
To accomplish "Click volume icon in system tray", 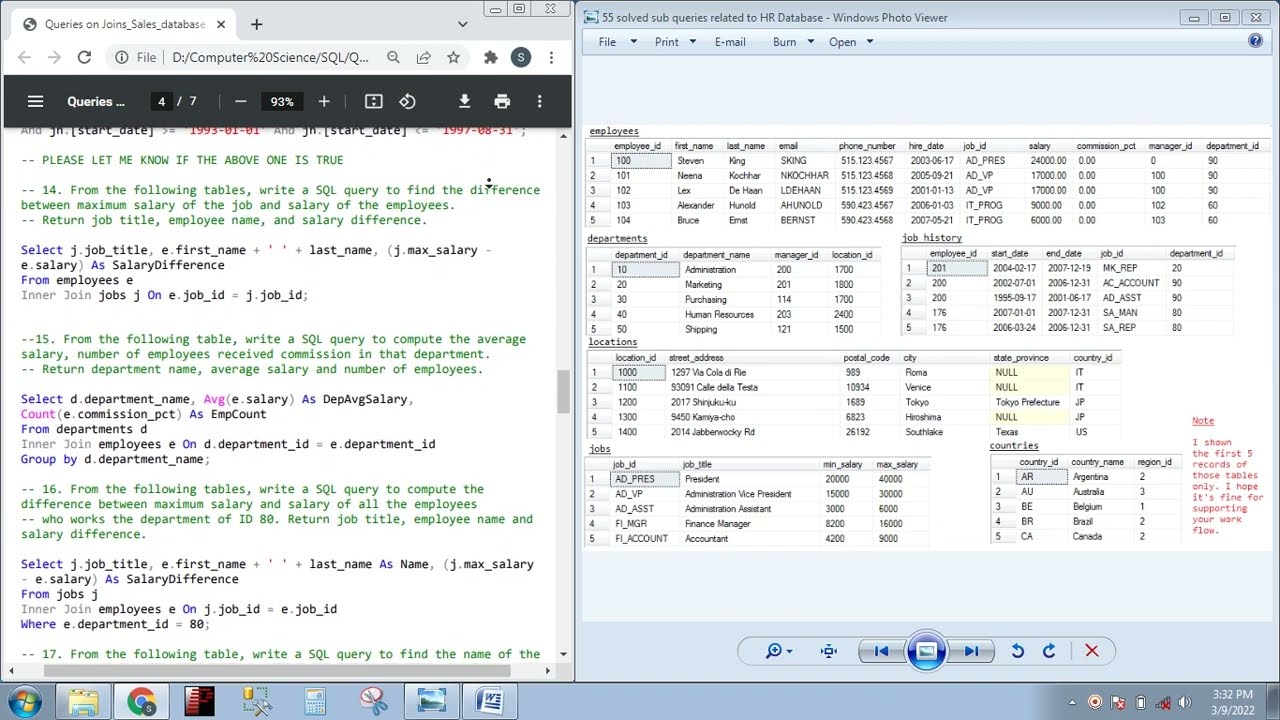I will [1185, 702].
